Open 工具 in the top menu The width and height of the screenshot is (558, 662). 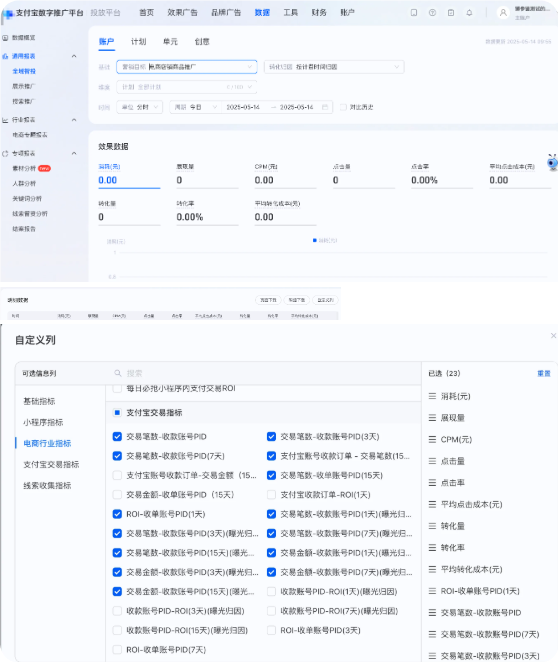point(290,13)
